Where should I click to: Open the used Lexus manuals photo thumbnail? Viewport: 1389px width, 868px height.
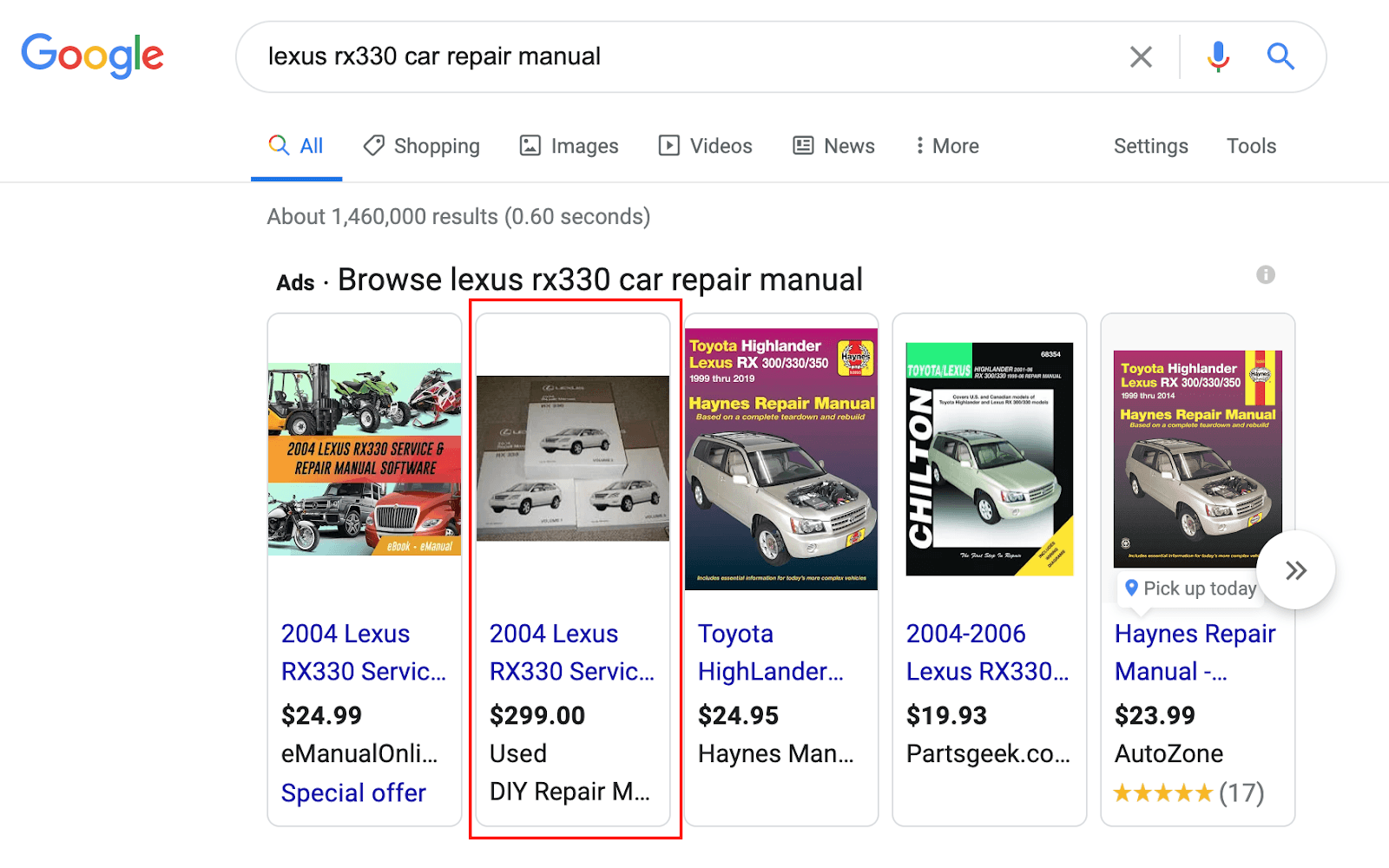573,458
